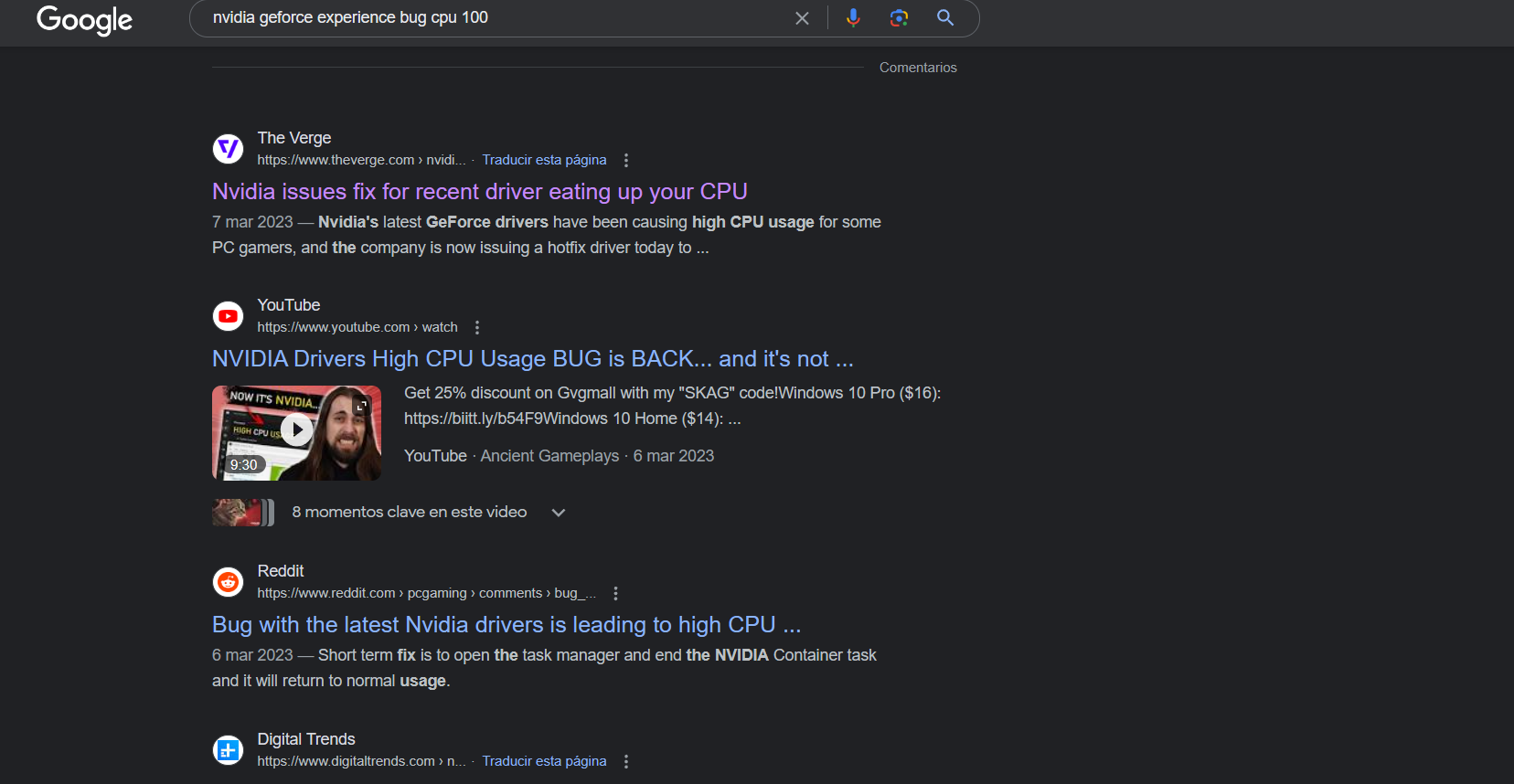The width and height of the screenshot is (1514, 784).
Task: Open 'Bug with the latest Nvidia drivers' link
Action: tap(506, 624)
